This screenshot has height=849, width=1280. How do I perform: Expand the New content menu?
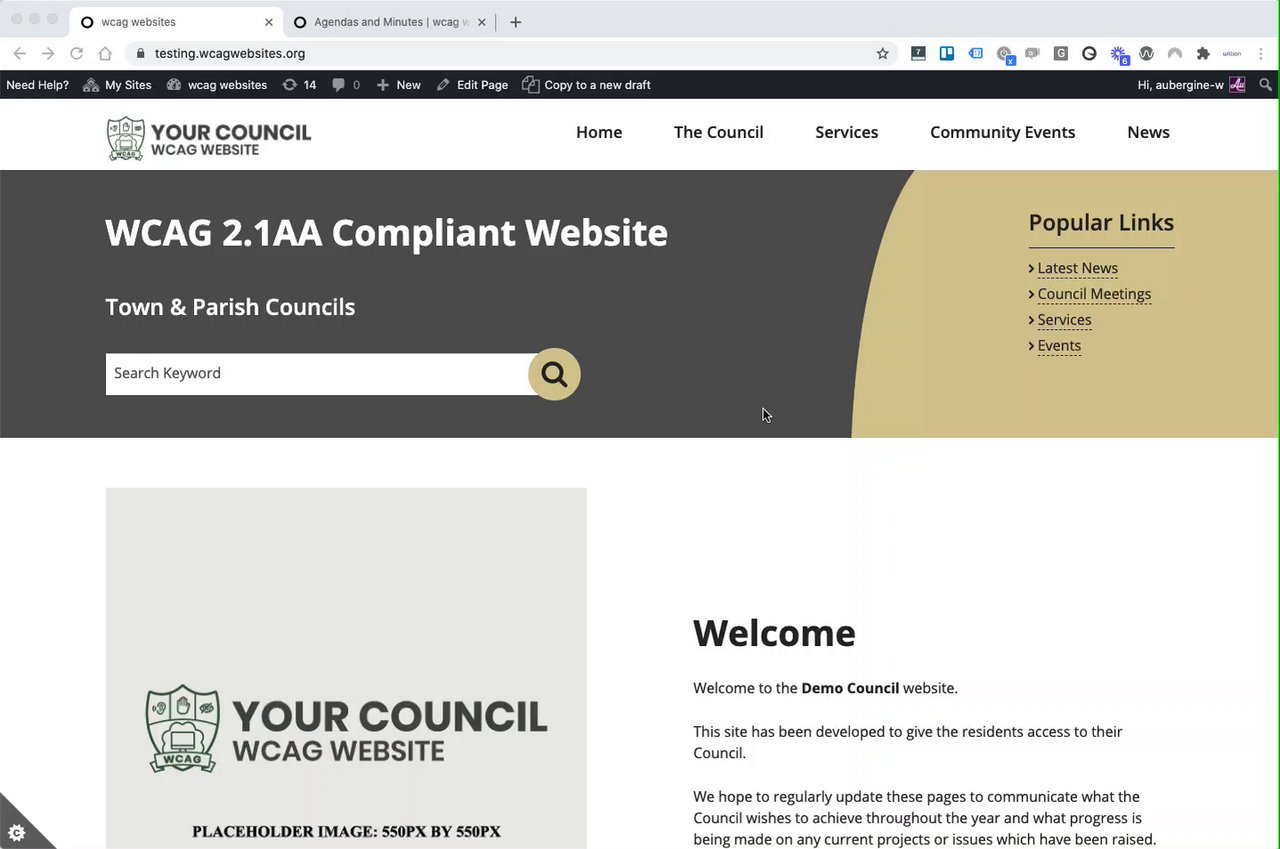pyautogui.click(x=398, y=85)
